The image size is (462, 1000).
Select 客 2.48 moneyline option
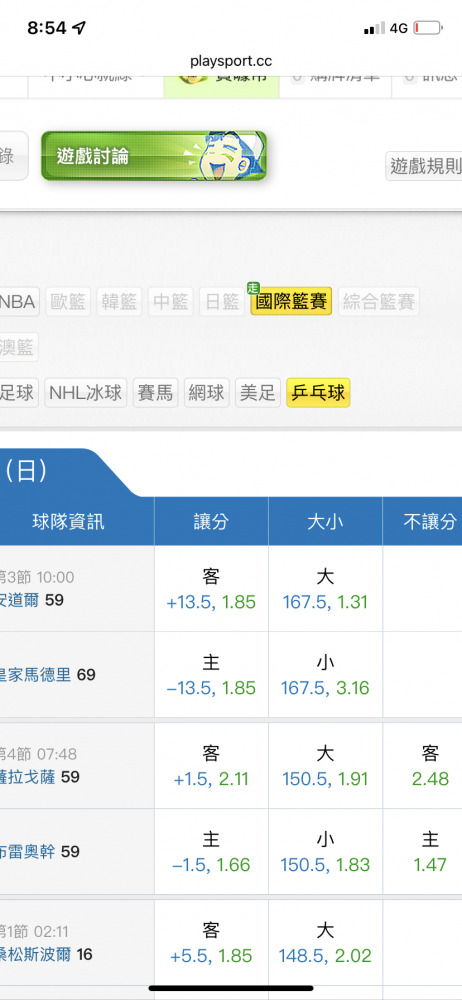click(431, 766)
